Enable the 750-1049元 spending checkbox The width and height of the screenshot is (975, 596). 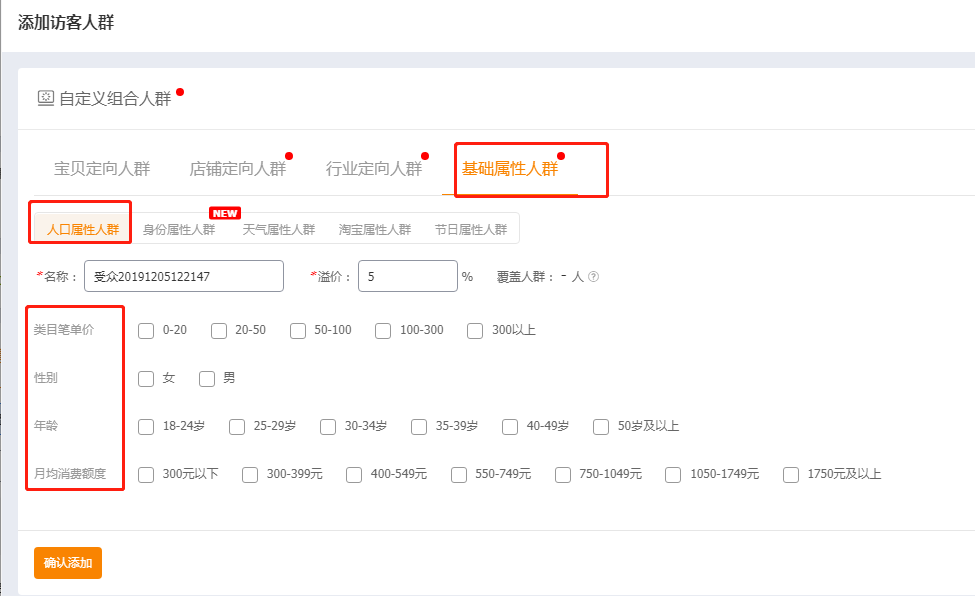point(563,475)
